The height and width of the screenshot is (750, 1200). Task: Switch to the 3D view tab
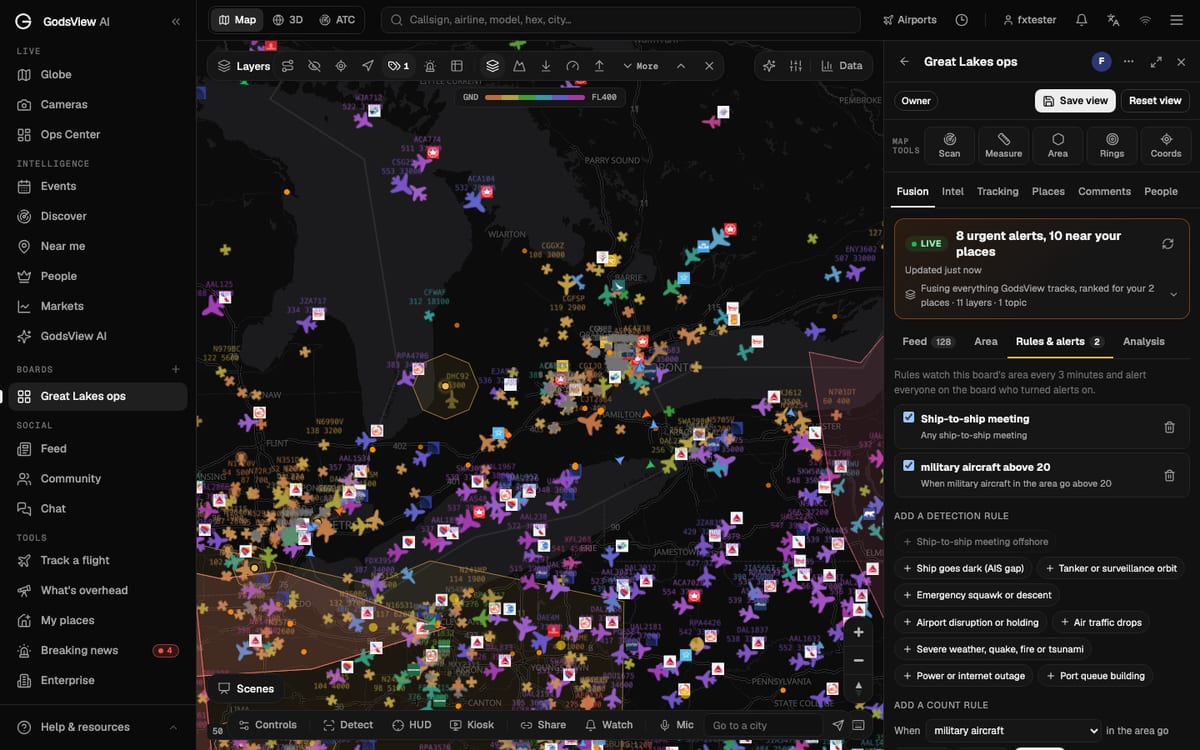288,20
